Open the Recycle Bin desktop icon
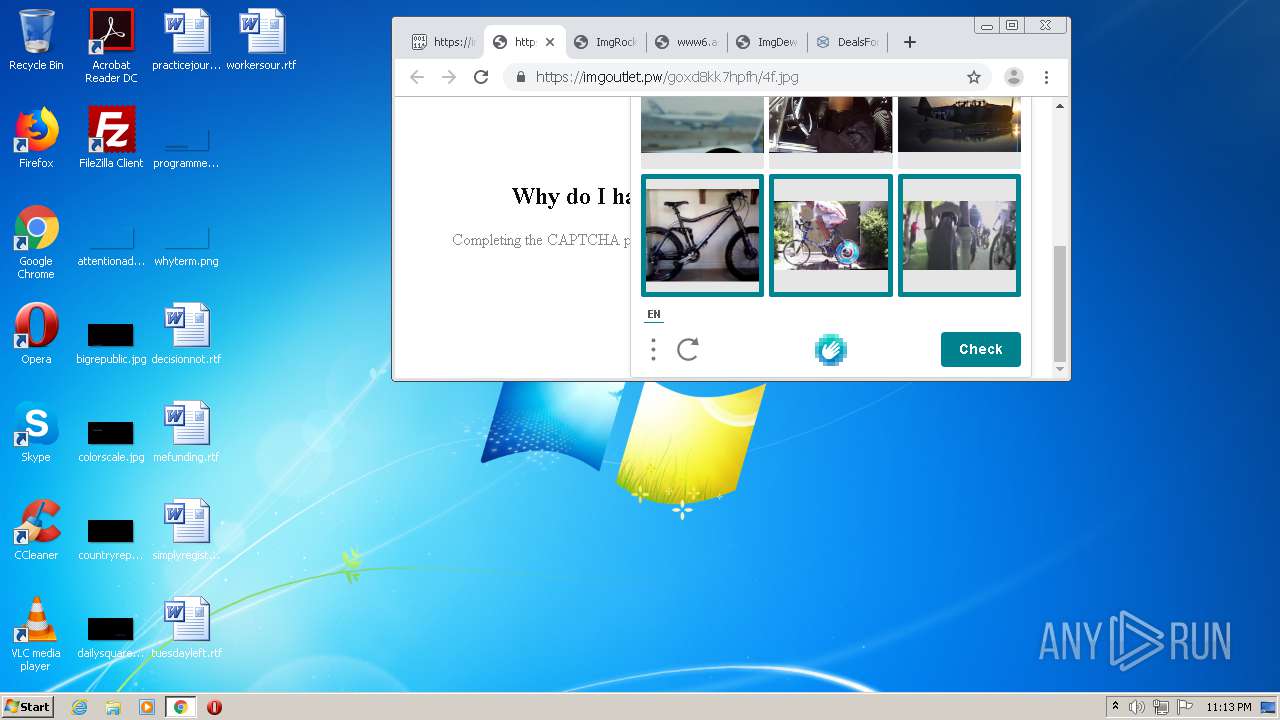 (x=36, y=40)
